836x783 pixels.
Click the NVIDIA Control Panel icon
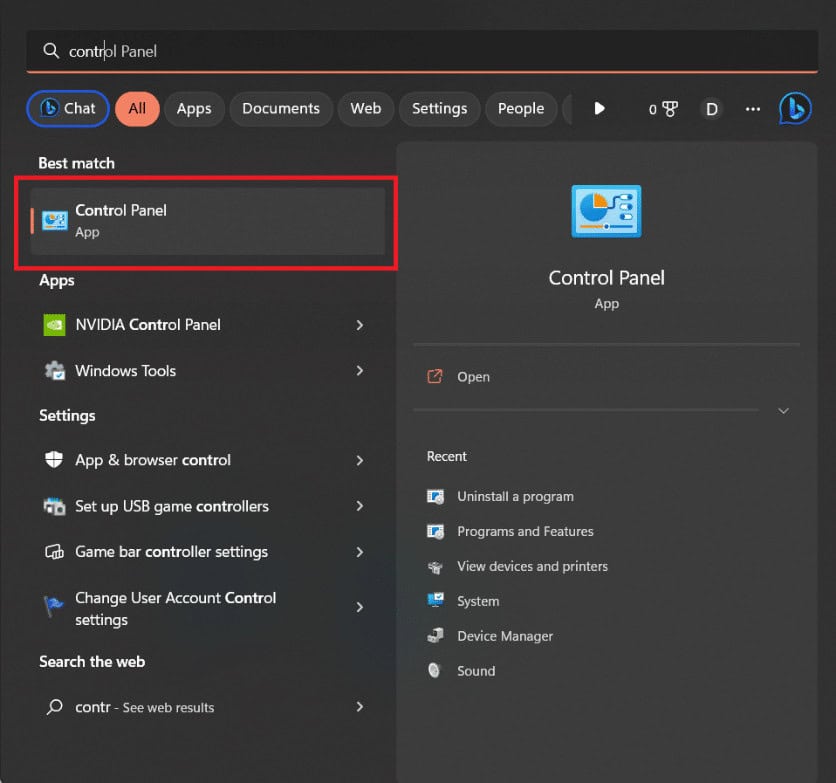pos(54,325)
